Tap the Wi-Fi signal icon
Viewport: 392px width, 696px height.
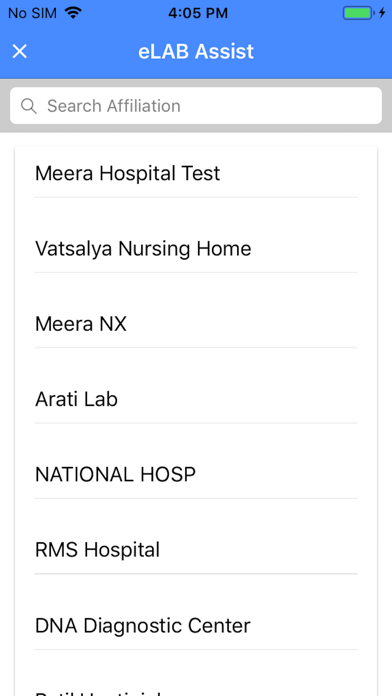click(73, 12)
